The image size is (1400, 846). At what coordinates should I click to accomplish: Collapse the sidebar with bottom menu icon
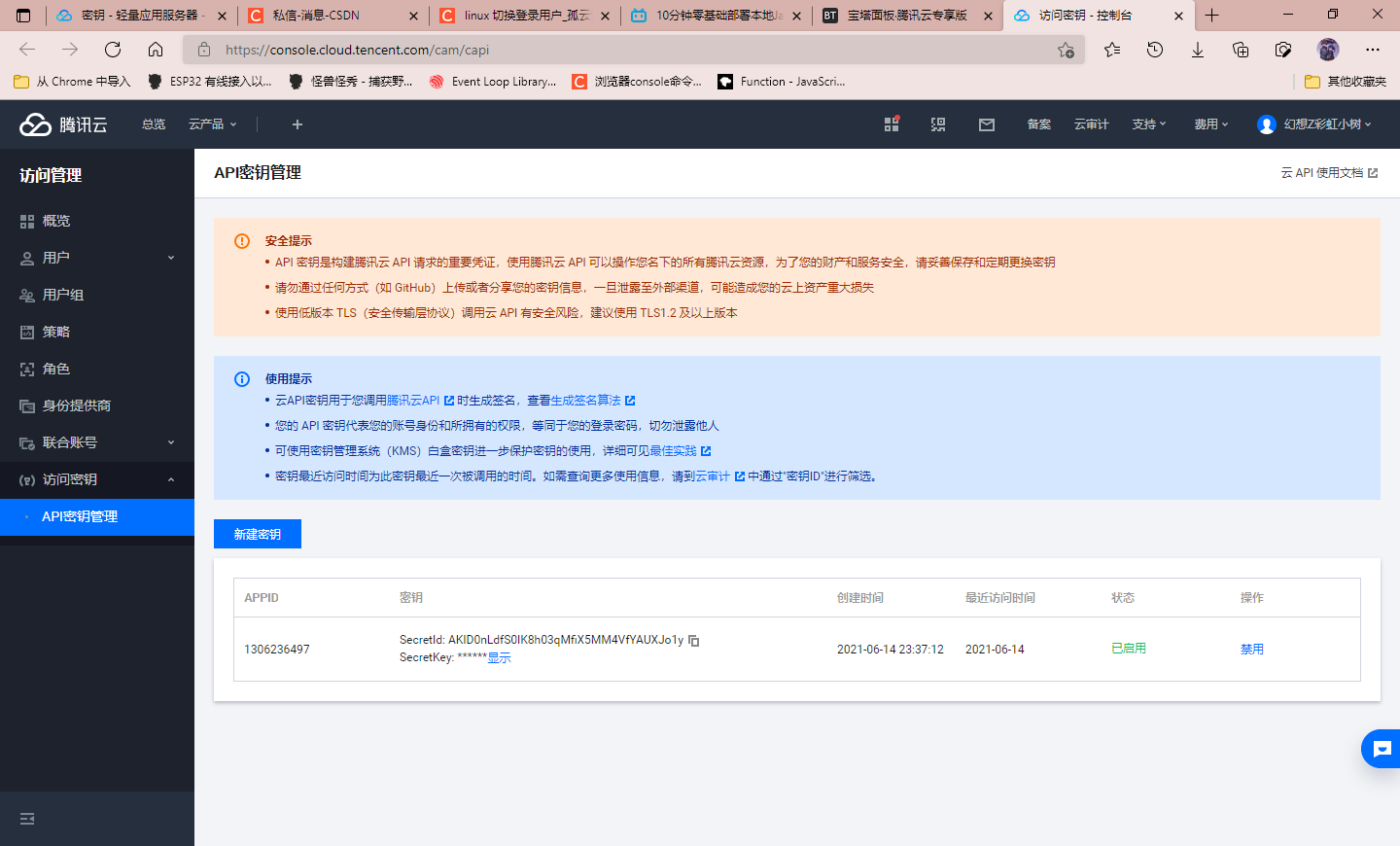(27, 819)
